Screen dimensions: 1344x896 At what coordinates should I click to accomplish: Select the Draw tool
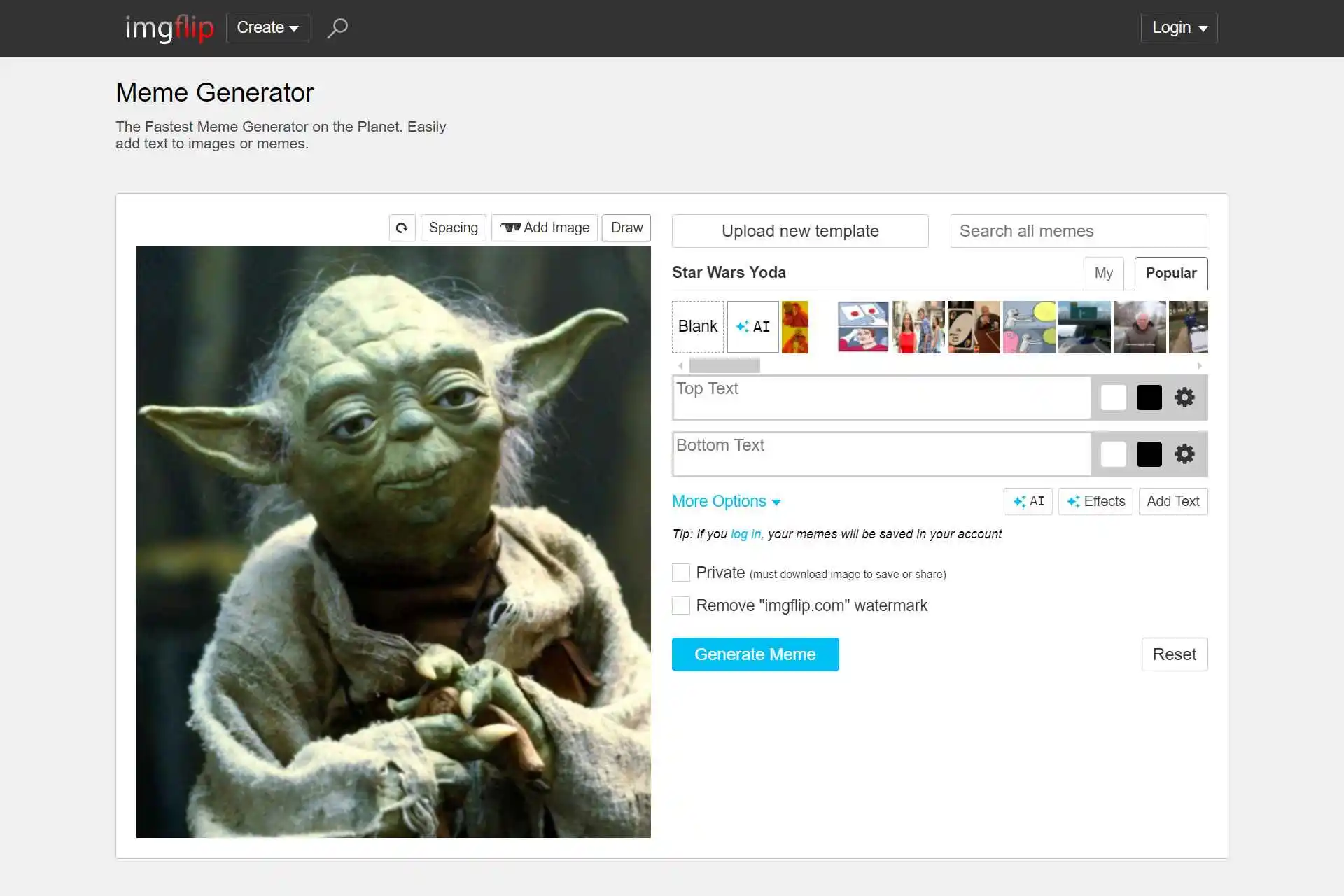(626, 227)
